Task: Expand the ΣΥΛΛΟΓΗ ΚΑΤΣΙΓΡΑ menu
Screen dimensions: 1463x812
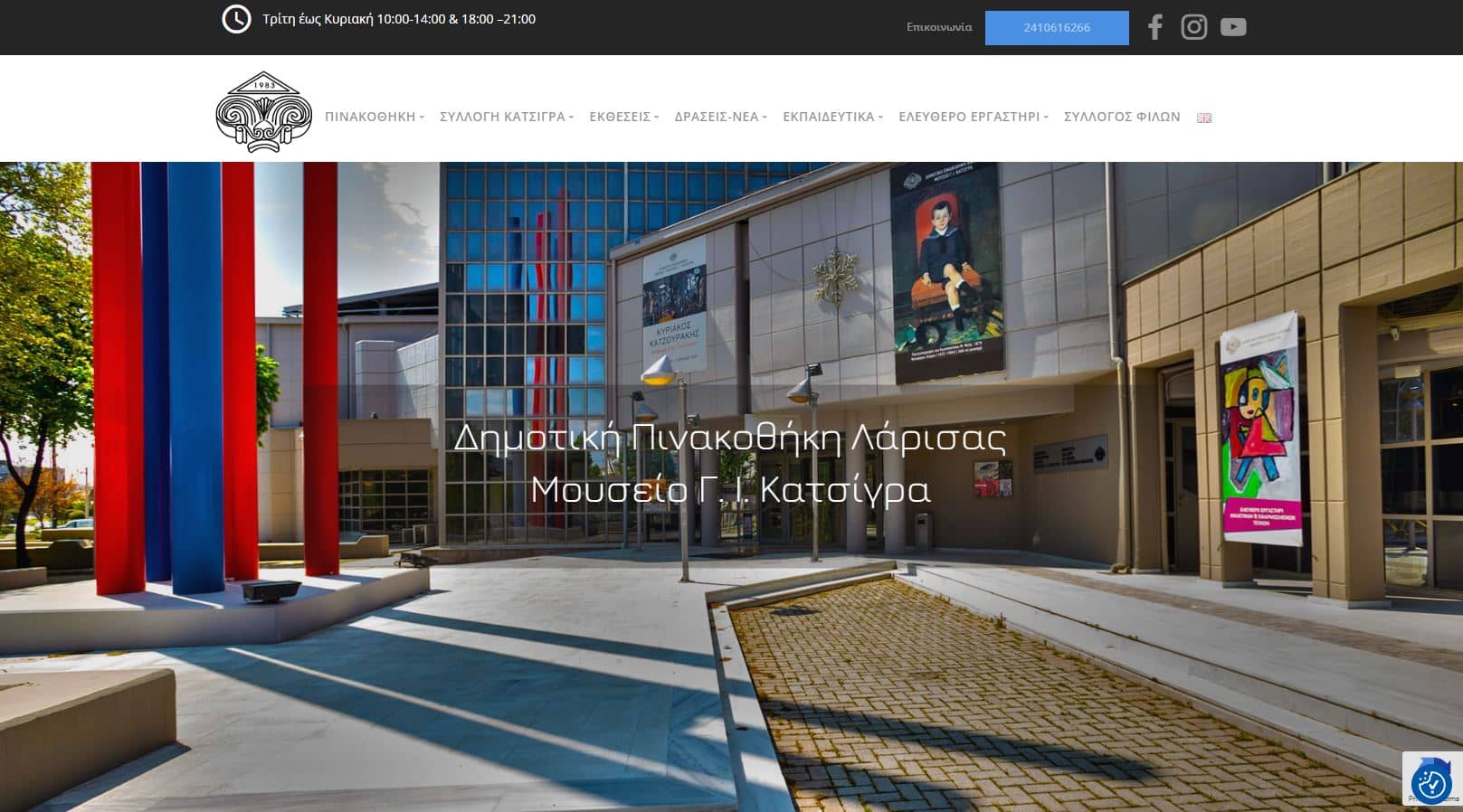Action: point(506,117)
